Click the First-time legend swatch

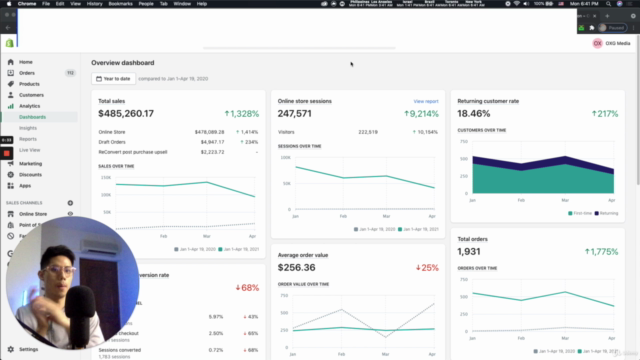570,213
